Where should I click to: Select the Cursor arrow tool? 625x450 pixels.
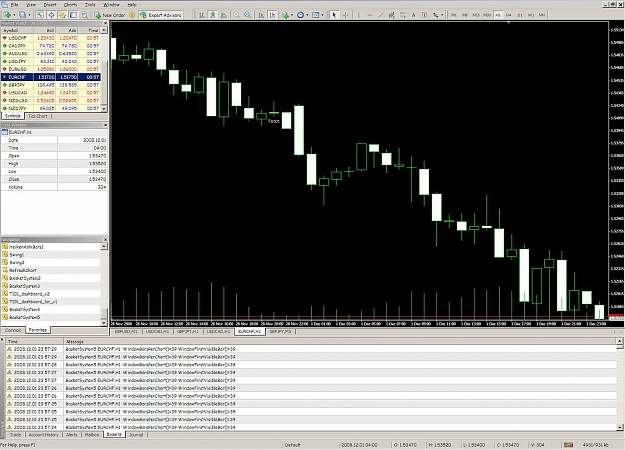[x=334, y=15]
